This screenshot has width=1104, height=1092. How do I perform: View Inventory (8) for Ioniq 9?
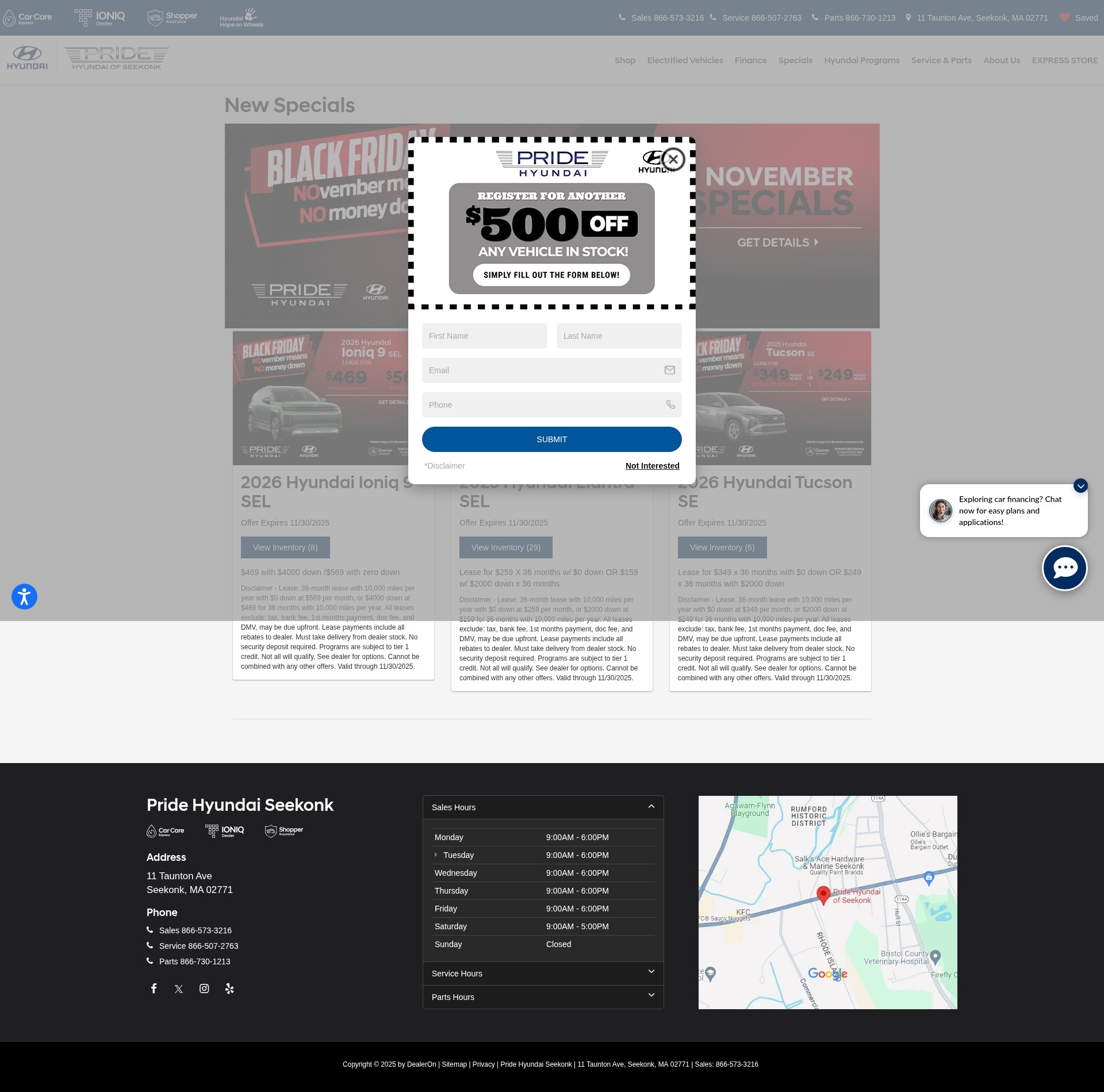click(x=285, y=547)
